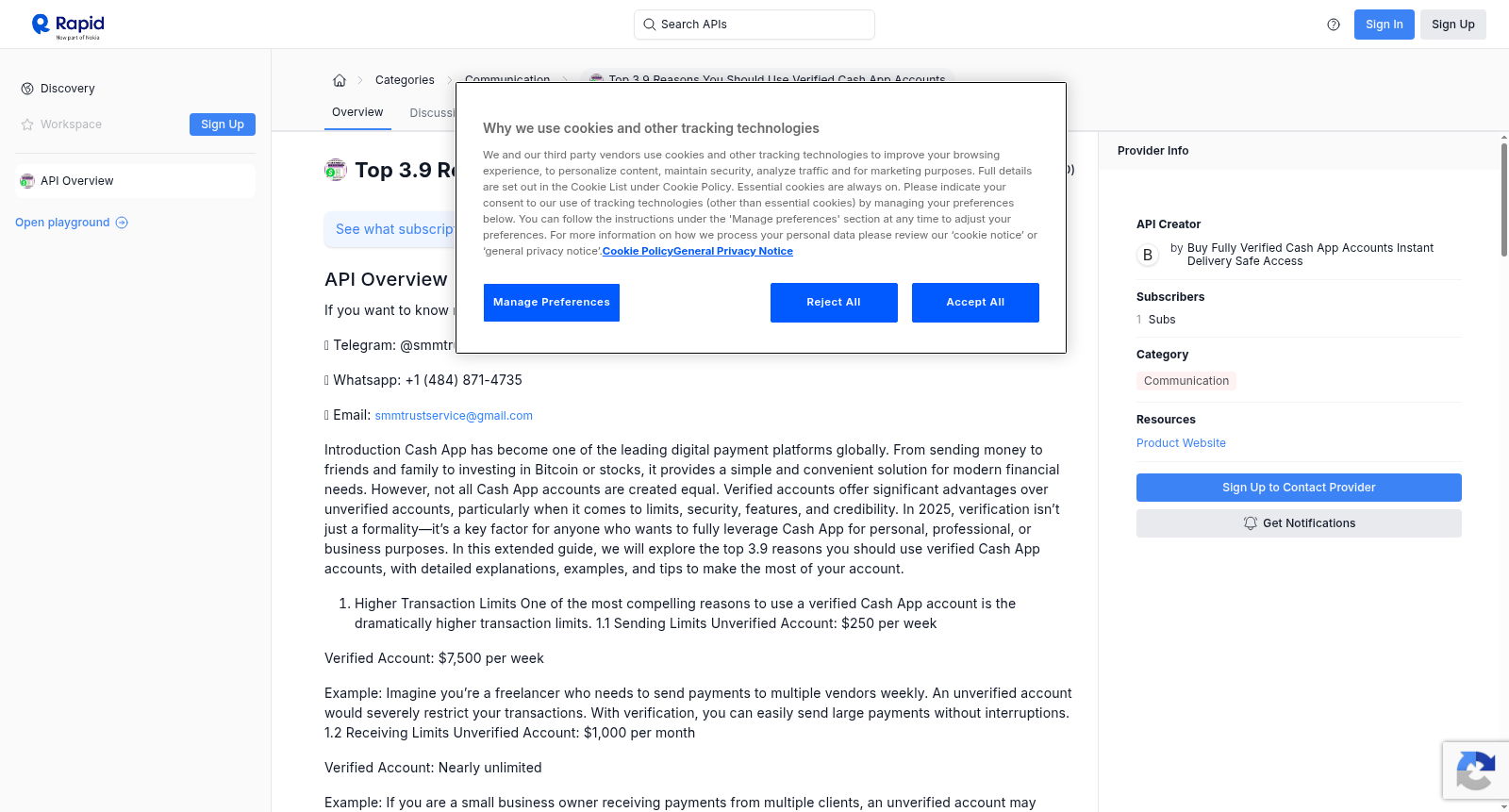
Task: Click Reject All in the cookie dialog
Action: tap(834, 303)
